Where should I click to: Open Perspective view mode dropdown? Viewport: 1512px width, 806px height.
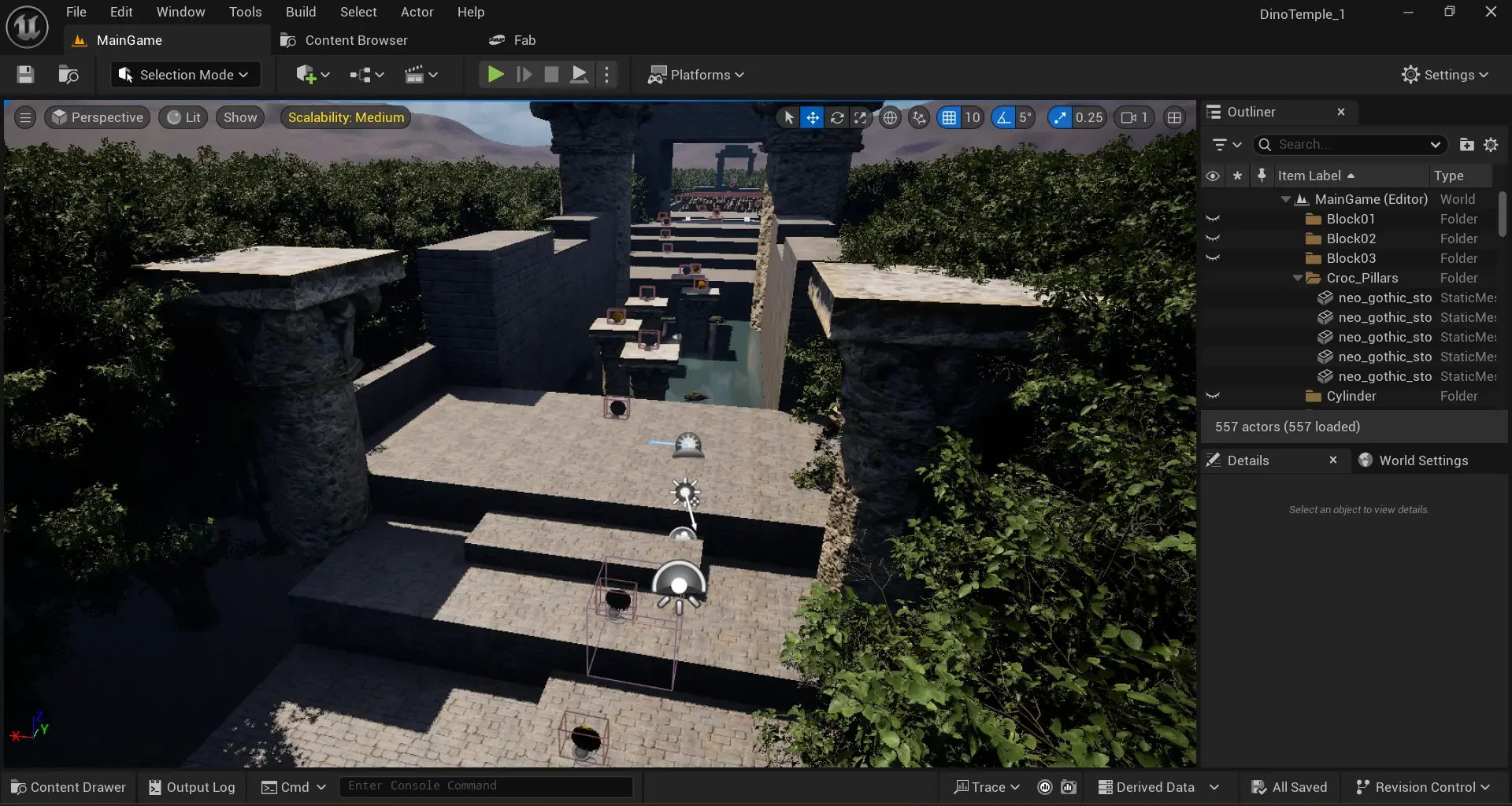(x=98, y=117)
